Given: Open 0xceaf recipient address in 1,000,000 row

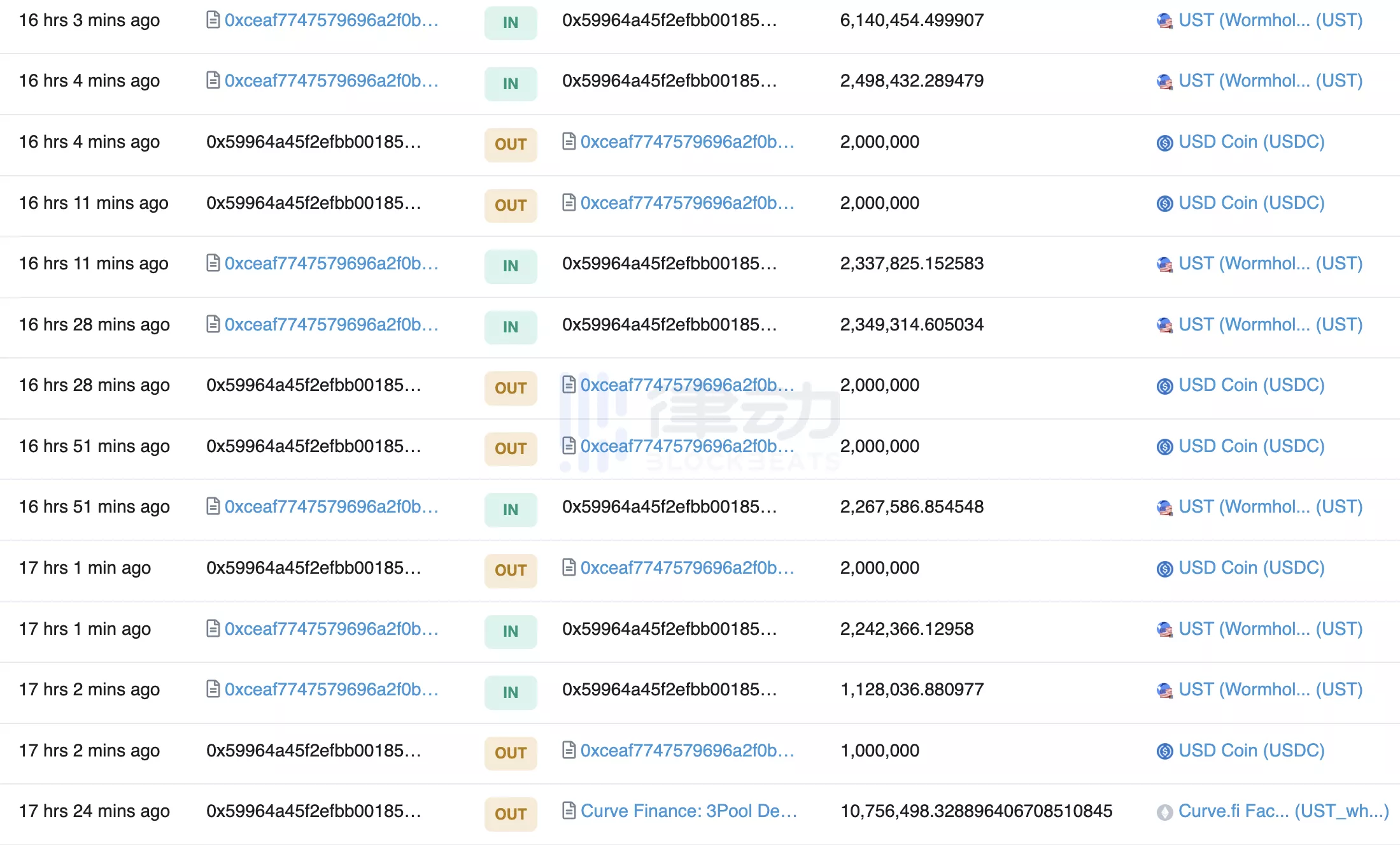Looking at the screenshot, I should tap(687, 750).
